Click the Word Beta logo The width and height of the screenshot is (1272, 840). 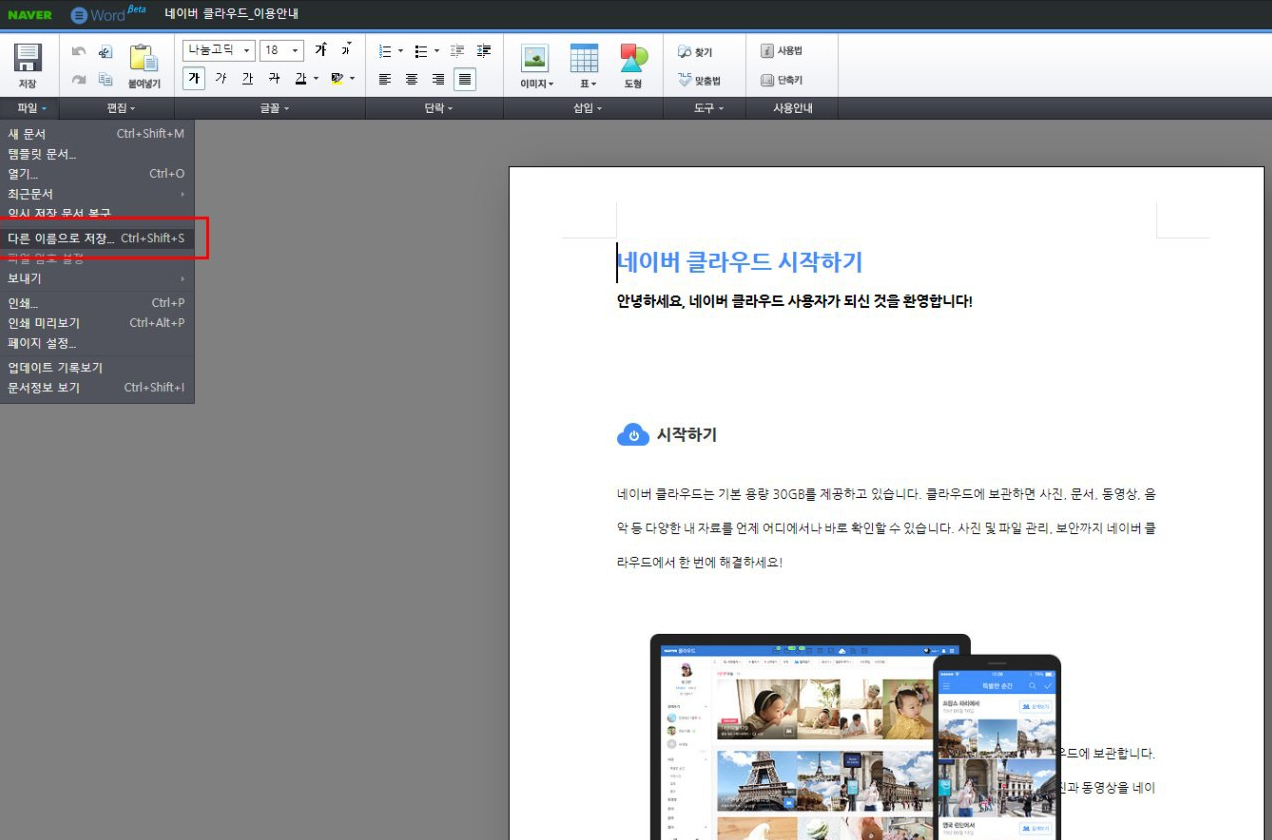click(108, 15)
